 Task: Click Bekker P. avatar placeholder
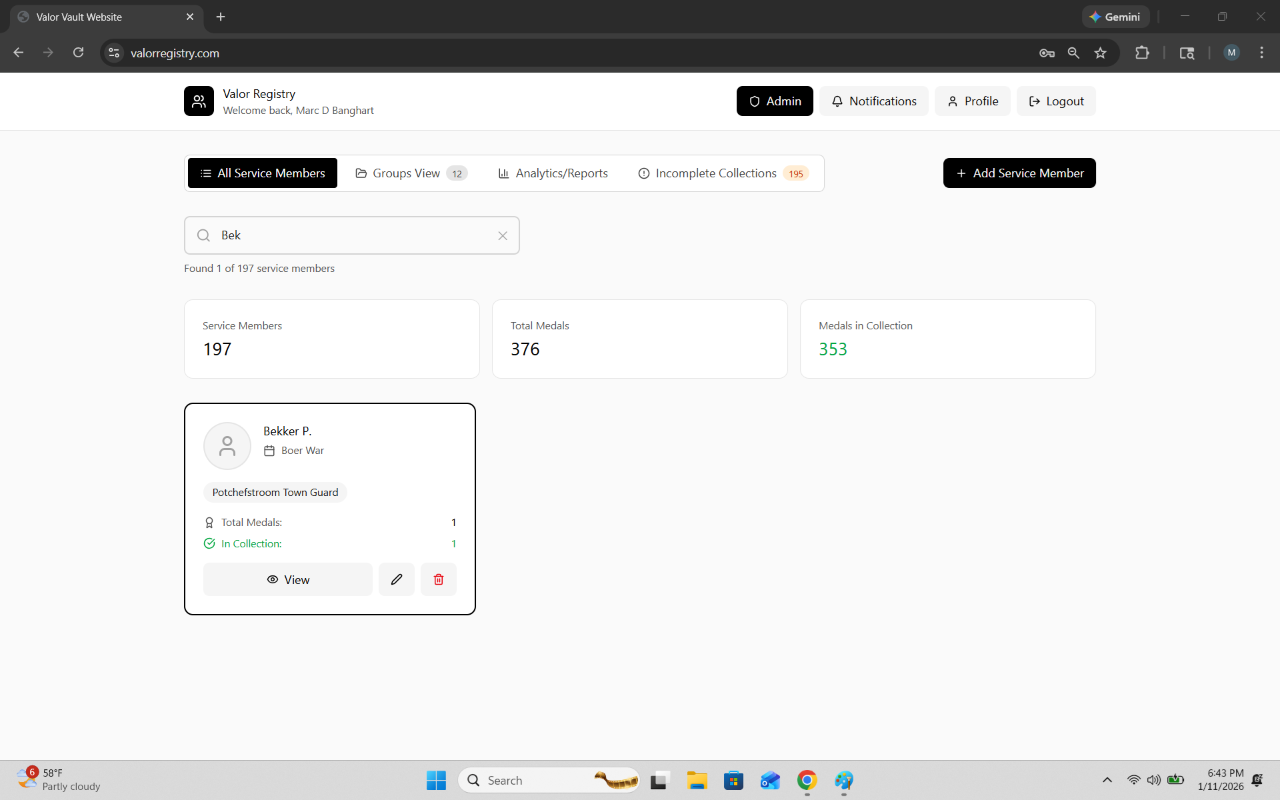tap(227, 446)
